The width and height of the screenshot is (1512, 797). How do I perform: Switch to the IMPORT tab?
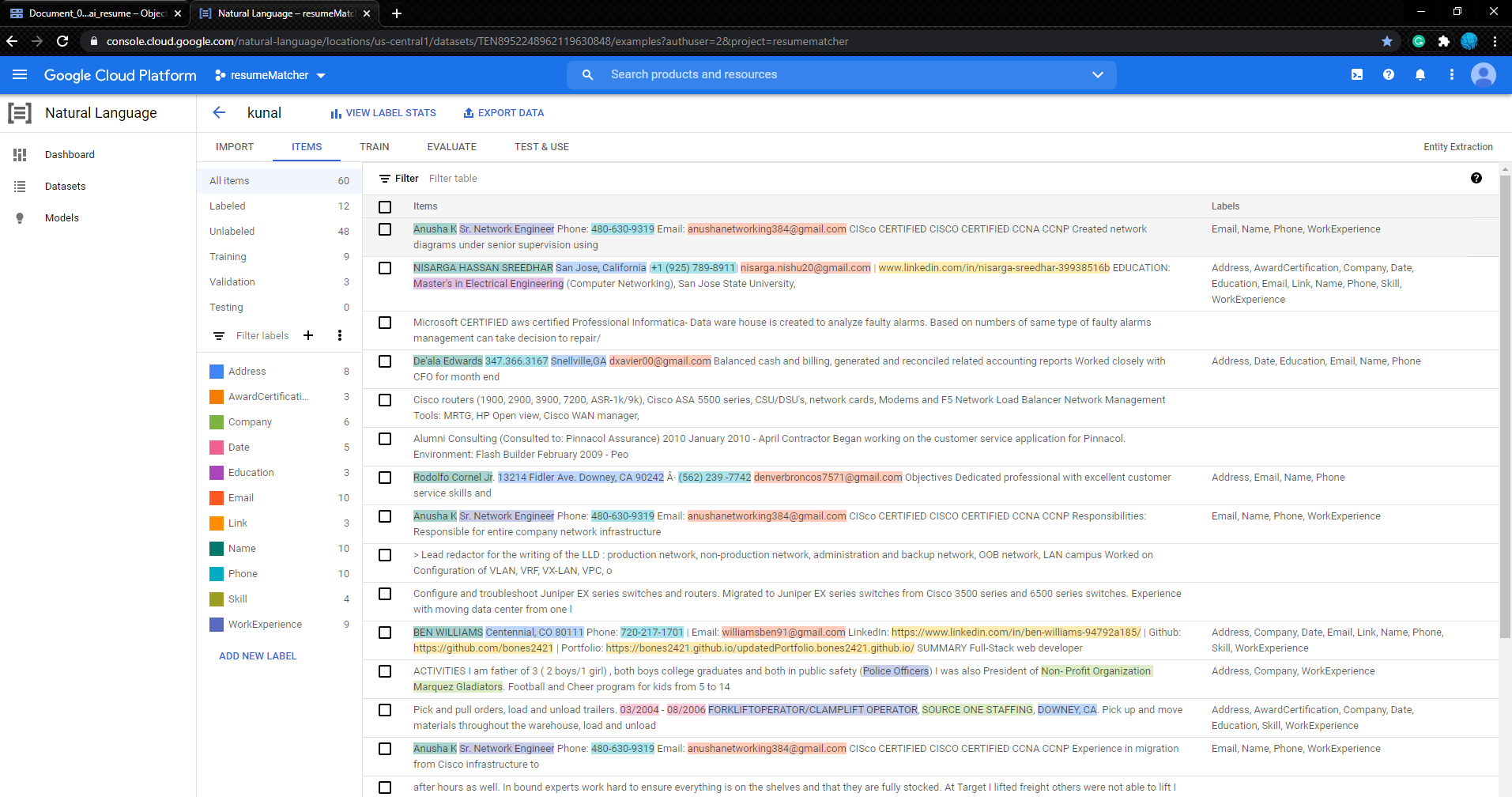pyautogui.click(x=235, y=147)
